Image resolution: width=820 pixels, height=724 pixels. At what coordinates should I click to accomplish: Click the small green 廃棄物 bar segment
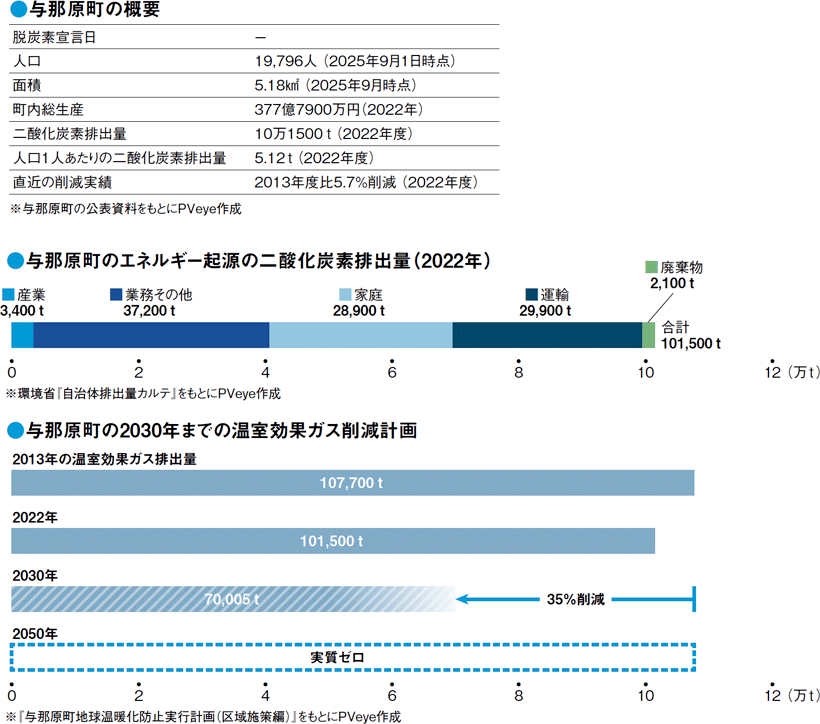(648, 335)
